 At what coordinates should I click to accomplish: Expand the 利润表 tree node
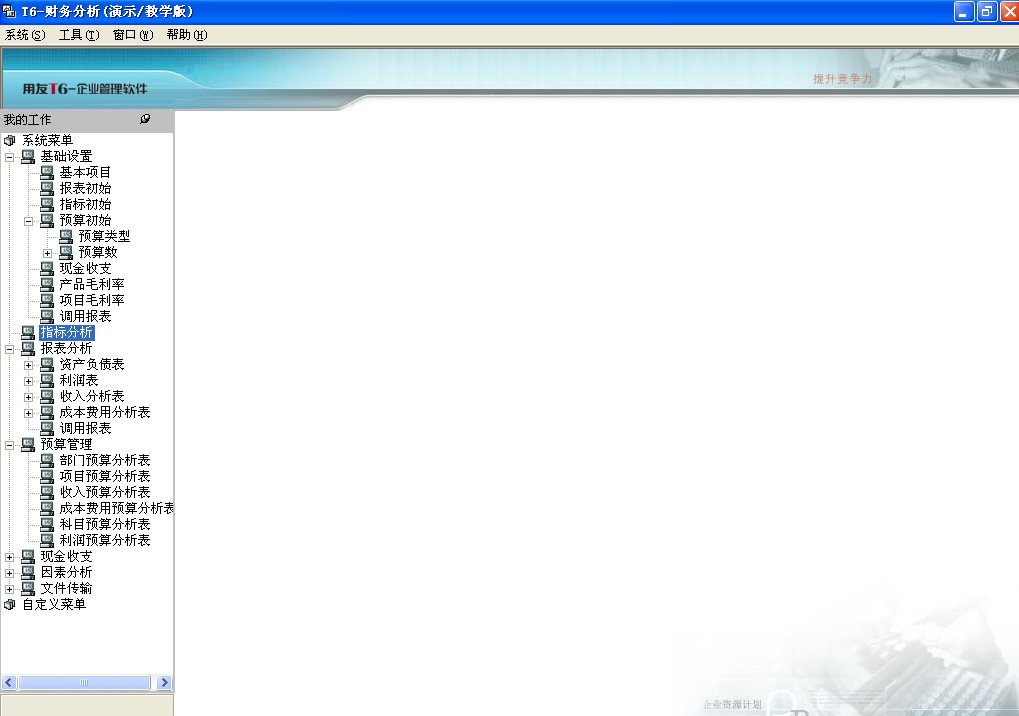tap(29, 381)
